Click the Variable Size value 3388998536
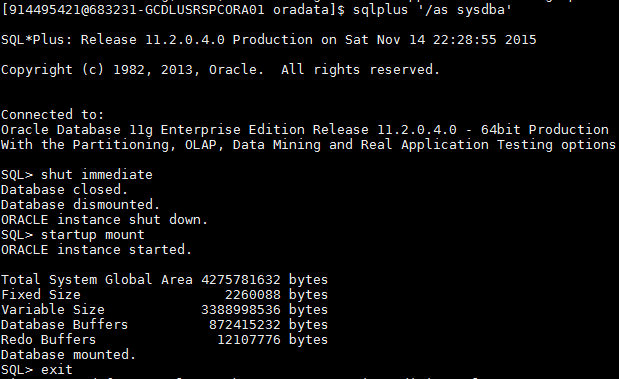 coord(241,310)
